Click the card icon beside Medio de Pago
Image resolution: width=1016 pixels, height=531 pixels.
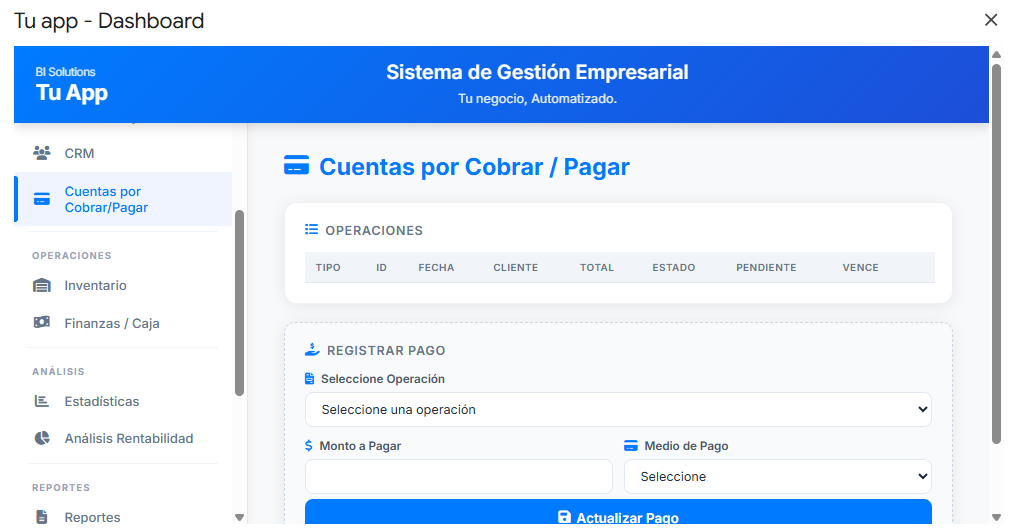coord(631,445)
